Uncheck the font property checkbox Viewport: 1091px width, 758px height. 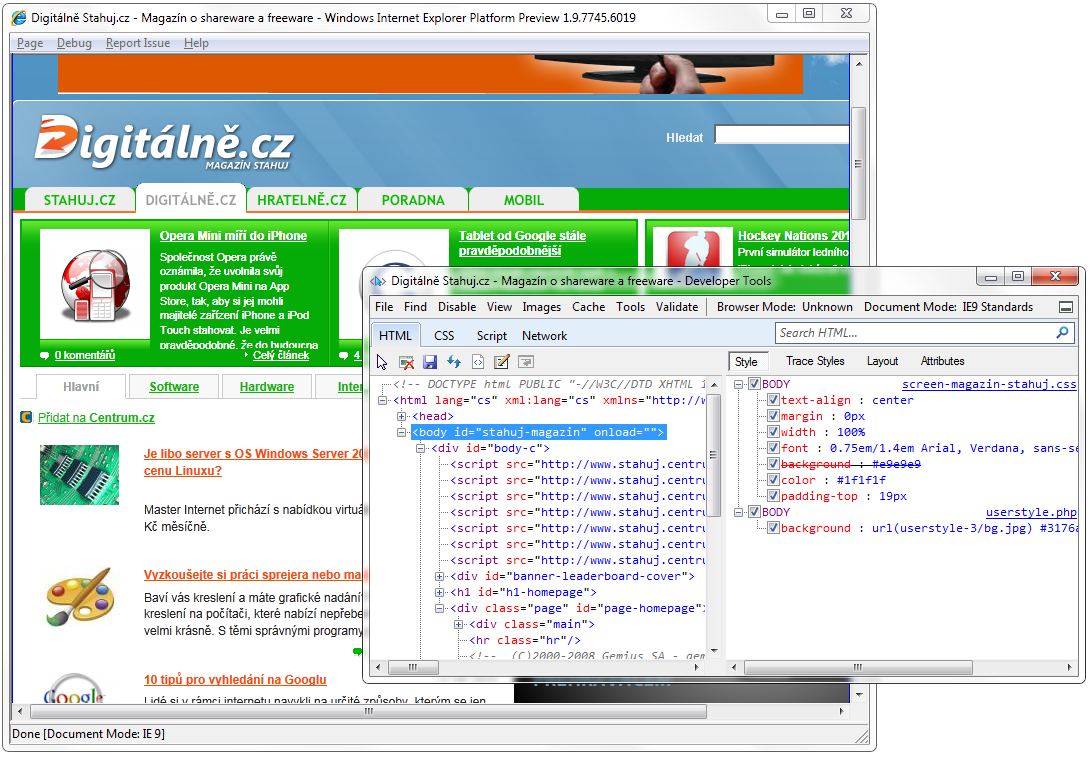pyautogui.click(x=773, y=448)
